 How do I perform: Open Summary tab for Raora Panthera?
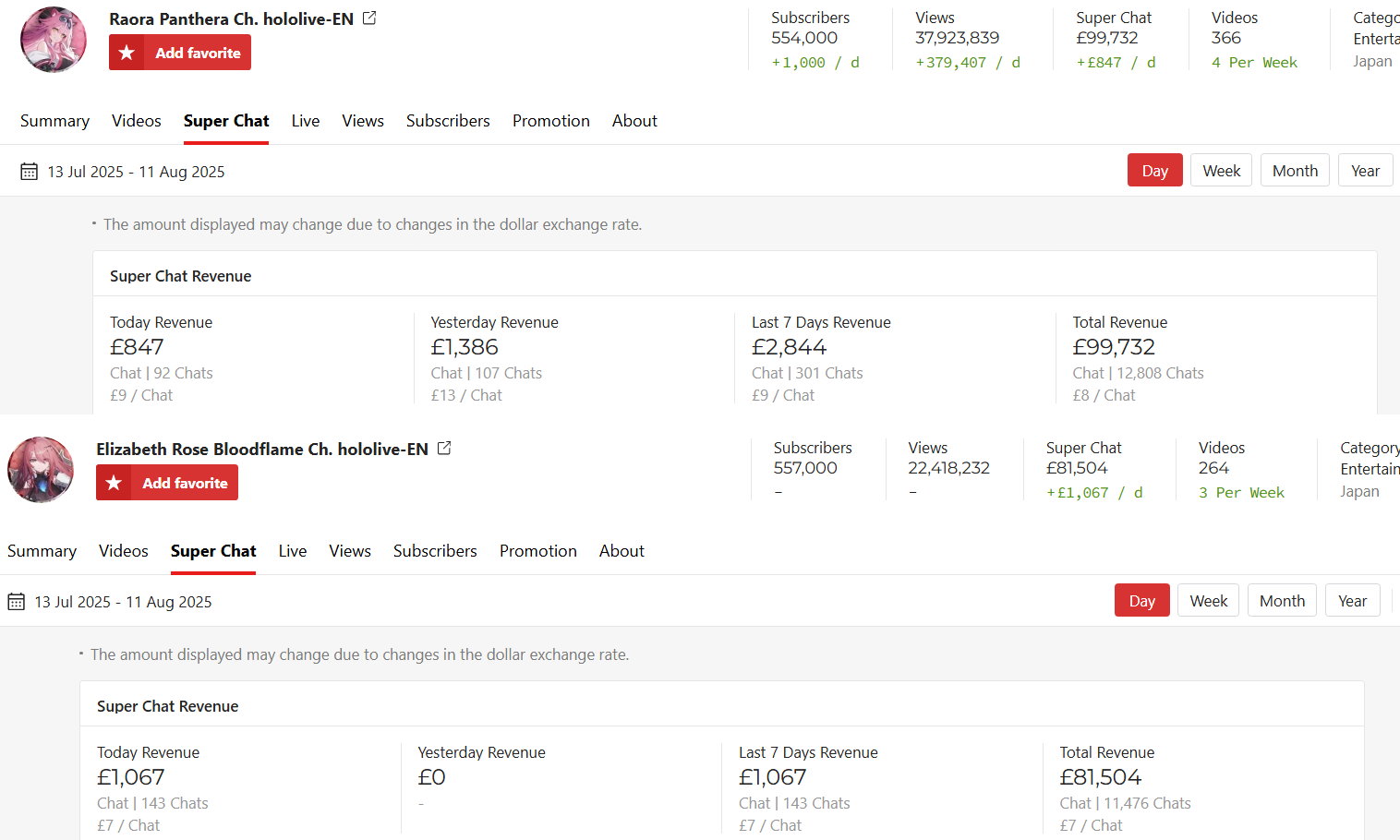(x=54, y=121)
